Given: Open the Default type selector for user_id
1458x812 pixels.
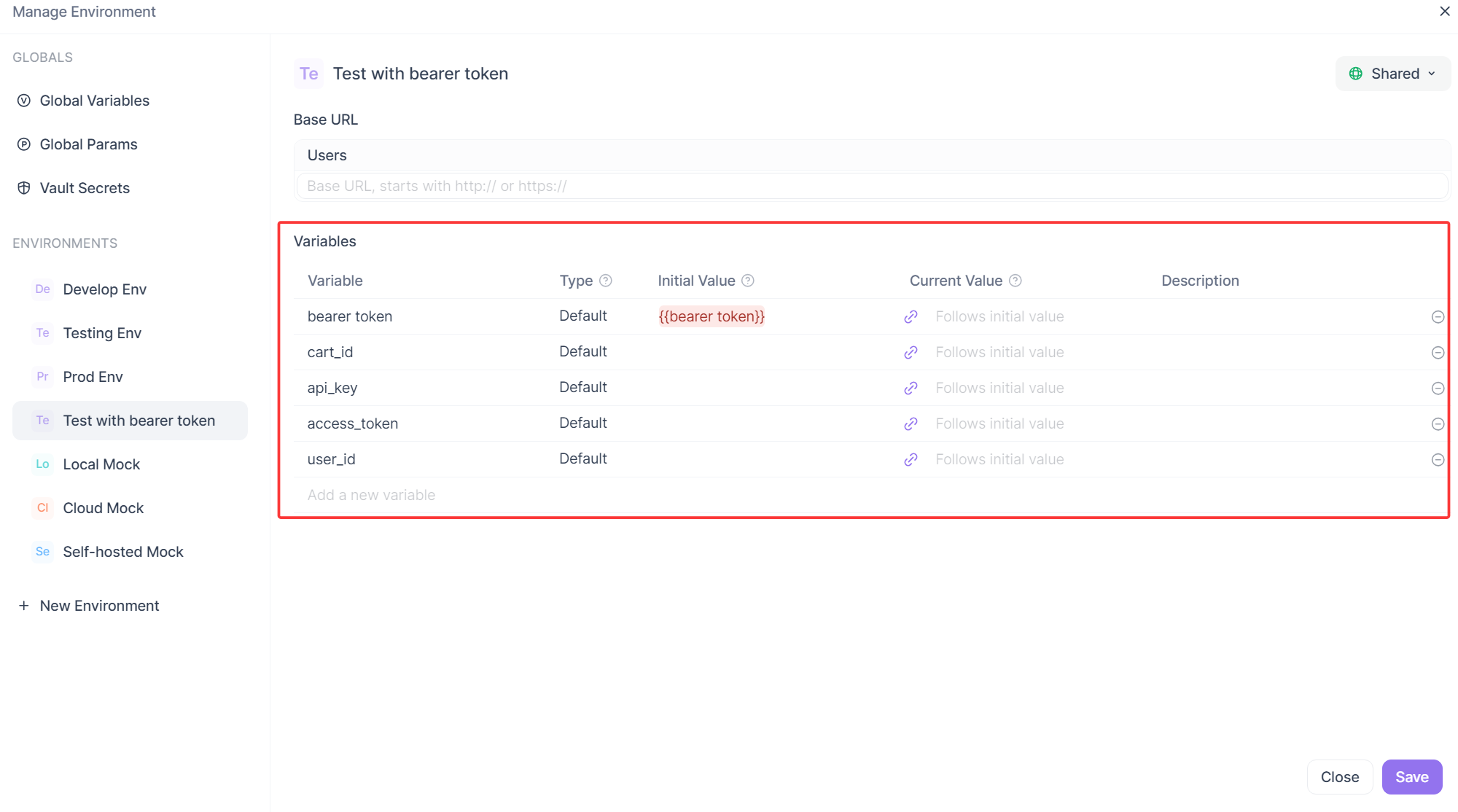Looking at the screenshot, I should pos(582,459).
